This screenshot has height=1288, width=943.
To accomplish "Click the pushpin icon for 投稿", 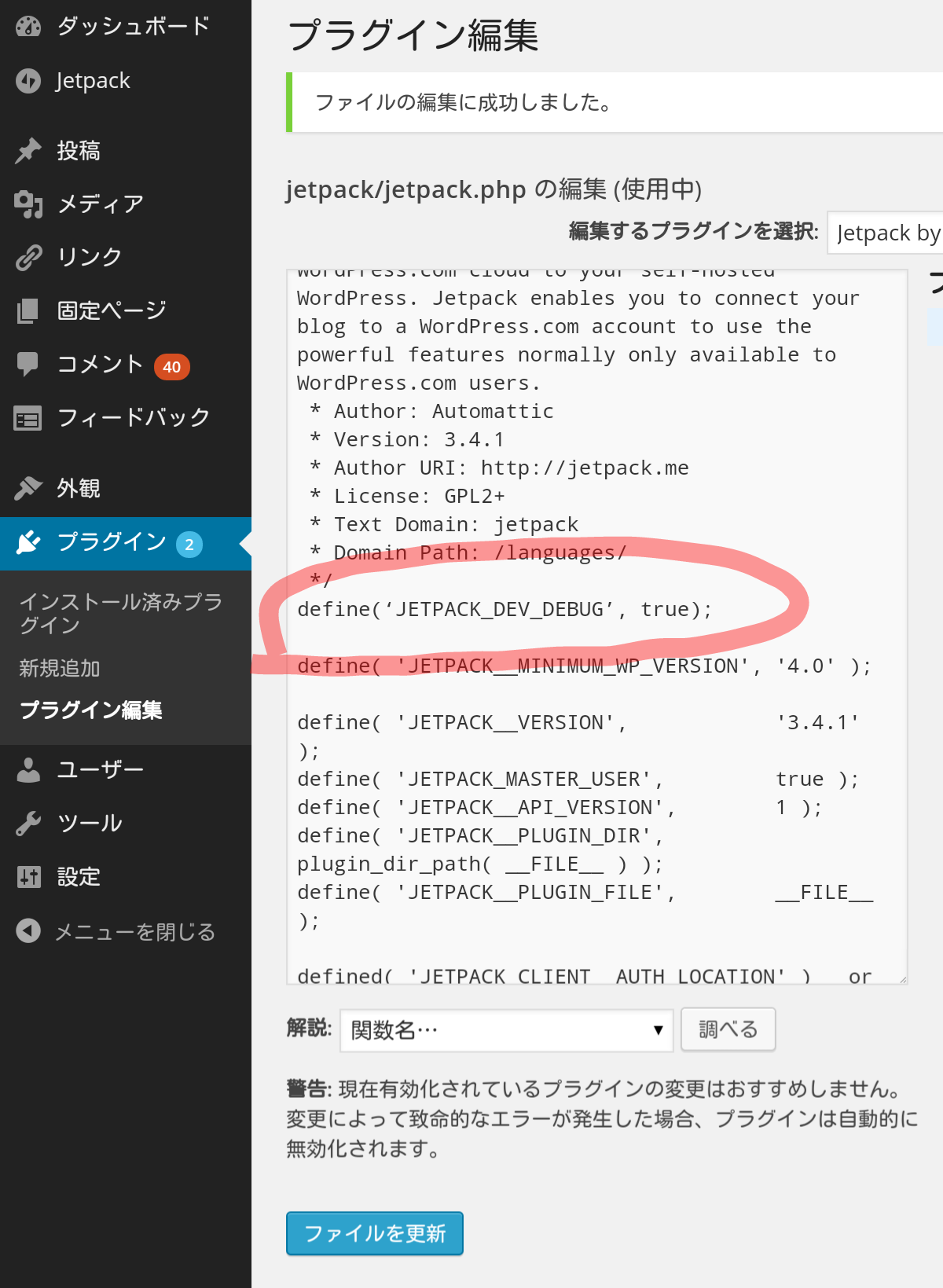I will click(x=28, y=151).
